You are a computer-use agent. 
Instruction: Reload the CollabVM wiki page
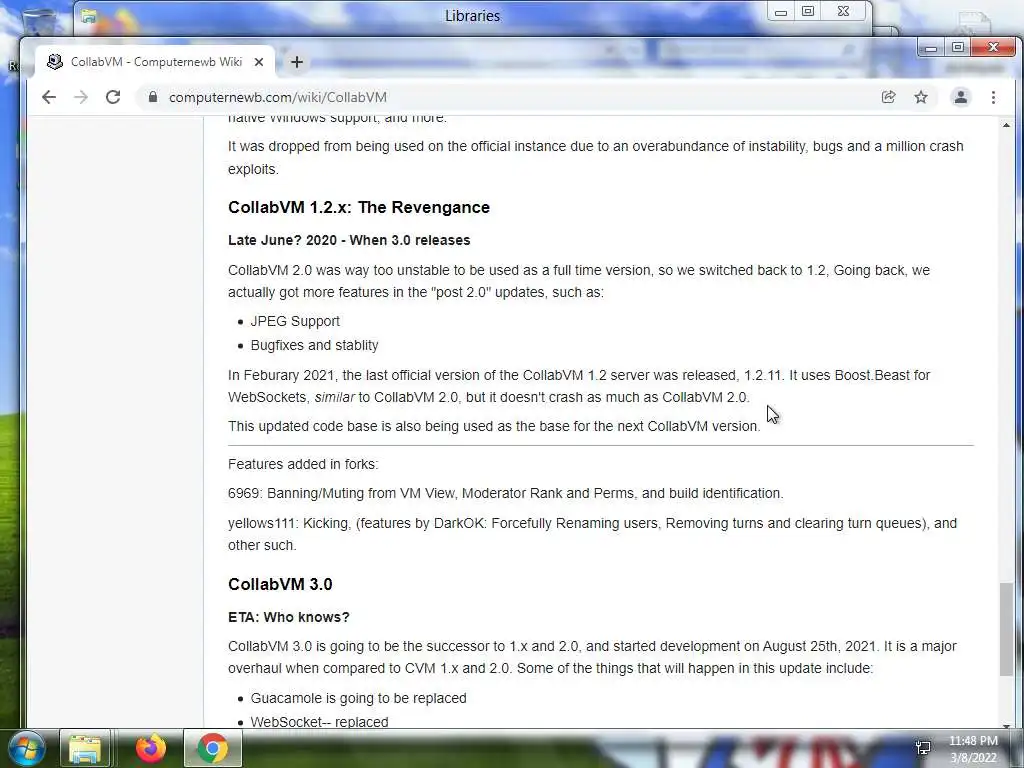(113, 97)
